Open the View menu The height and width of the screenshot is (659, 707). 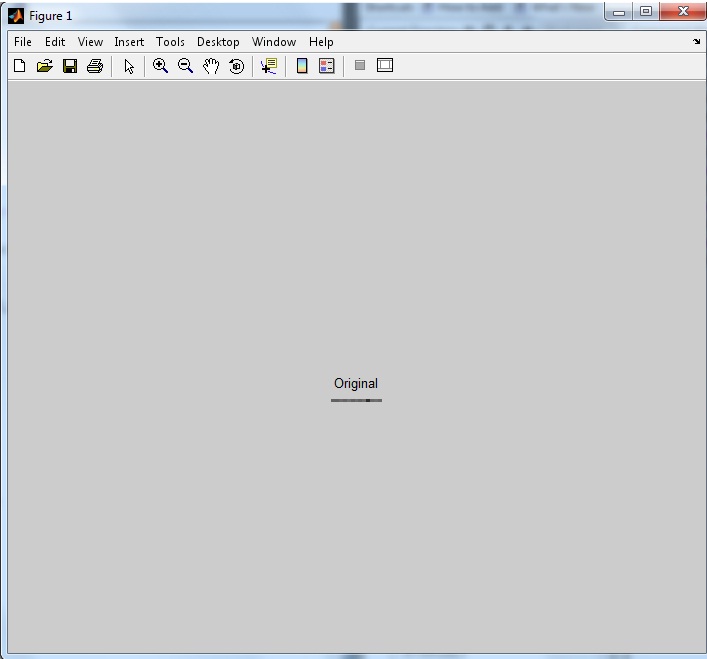pos(90,42)
